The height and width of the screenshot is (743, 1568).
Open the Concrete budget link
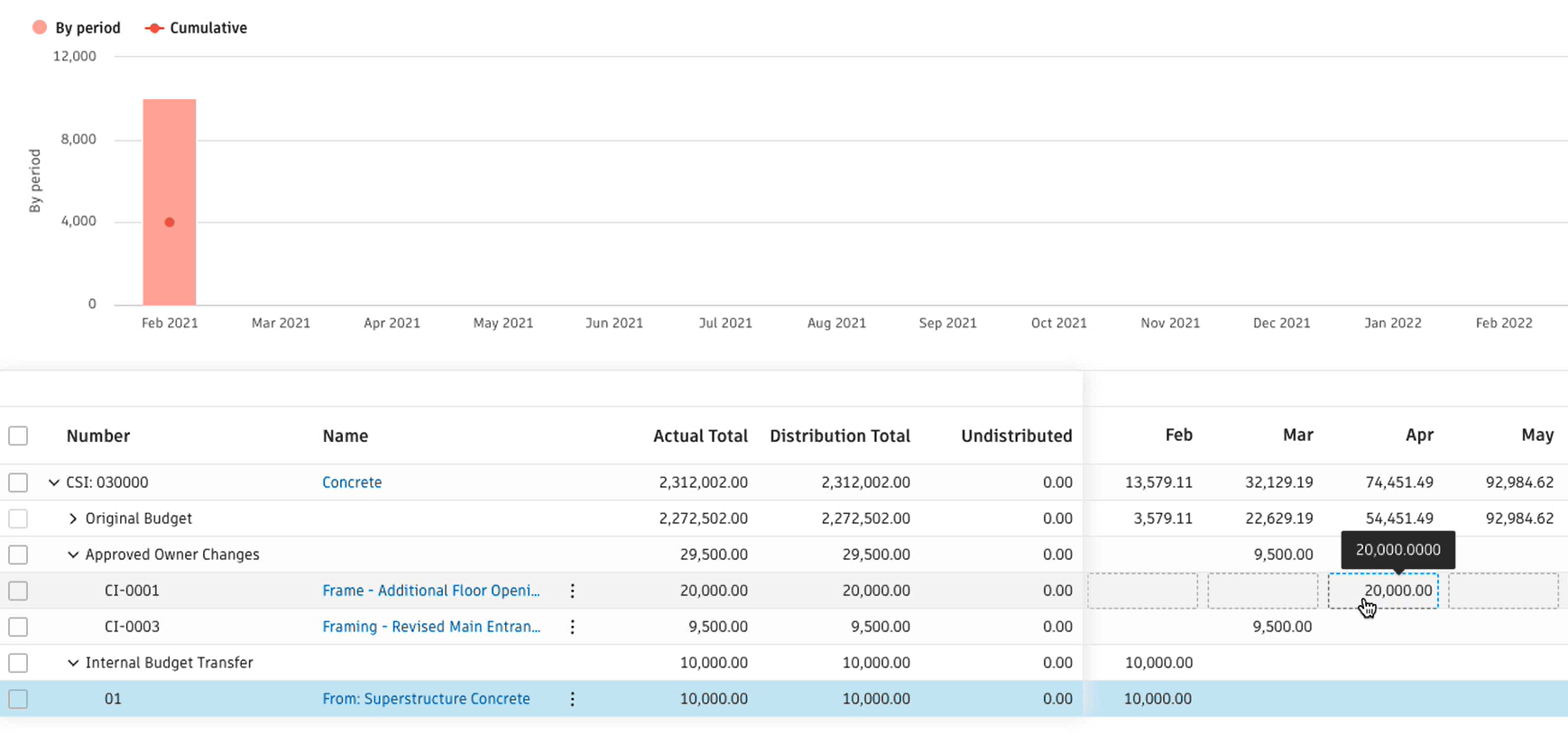tap(352, 482)
